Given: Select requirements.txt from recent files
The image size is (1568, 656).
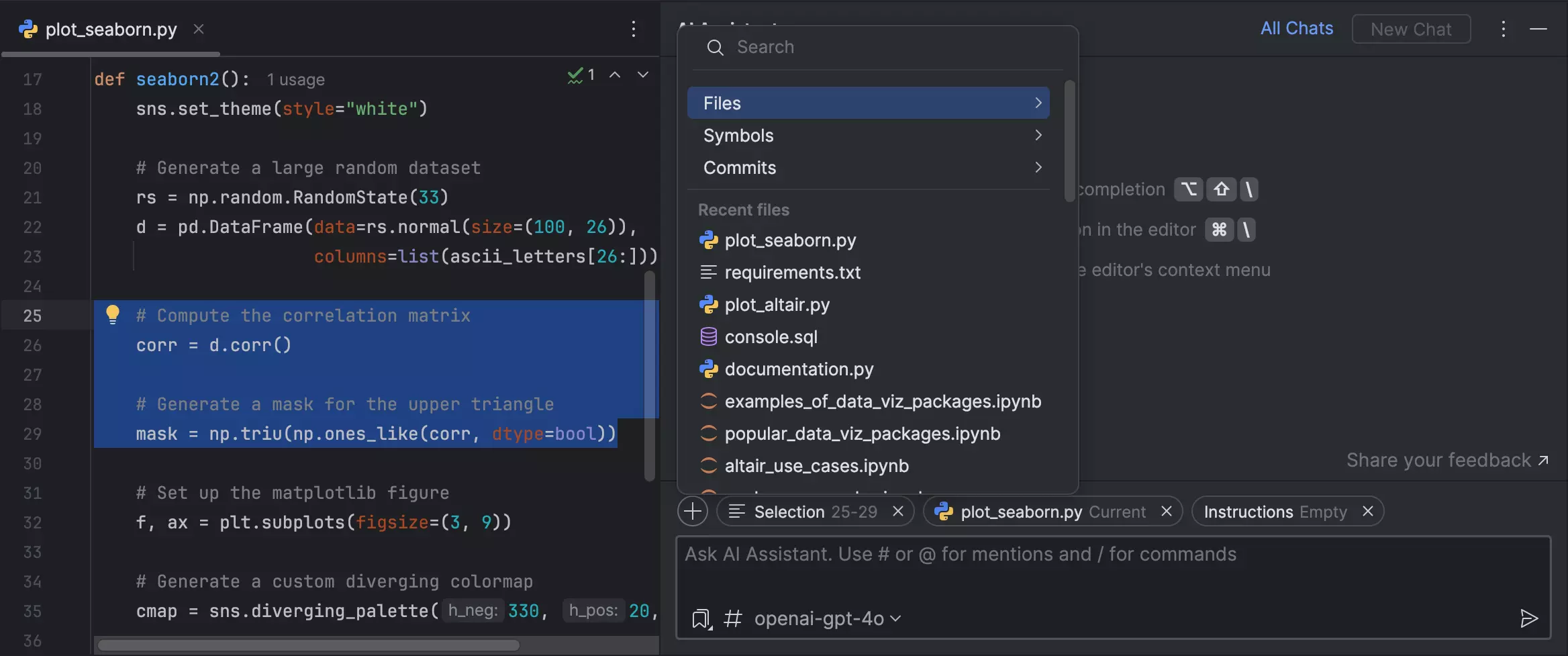Looking at the screenshot, I should click(792, 273).
